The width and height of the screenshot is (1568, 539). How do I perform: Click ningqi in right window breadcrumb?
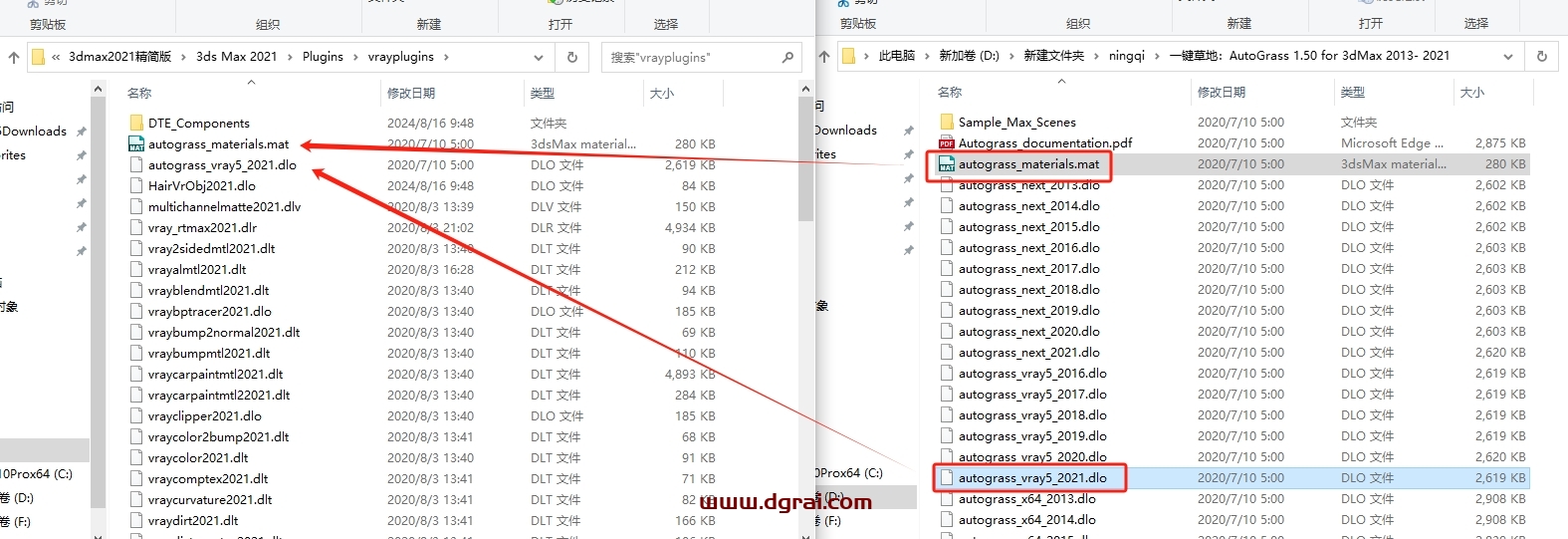(x=1127, y=56)
